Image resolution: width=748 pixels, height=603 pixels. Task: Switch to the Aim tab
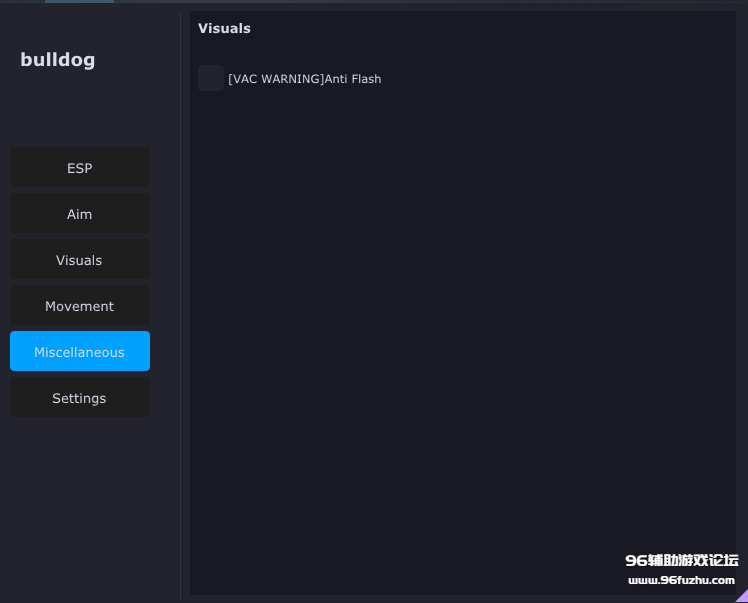click(80, 214)
